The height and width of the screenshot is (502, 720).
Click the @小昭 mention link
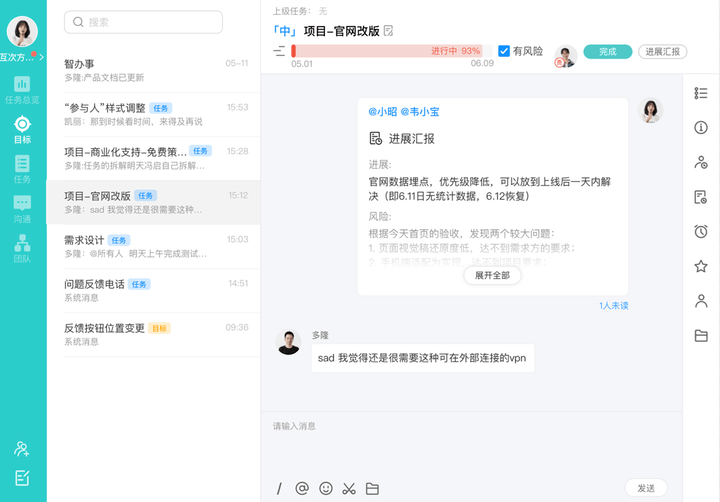pos(382,112)
